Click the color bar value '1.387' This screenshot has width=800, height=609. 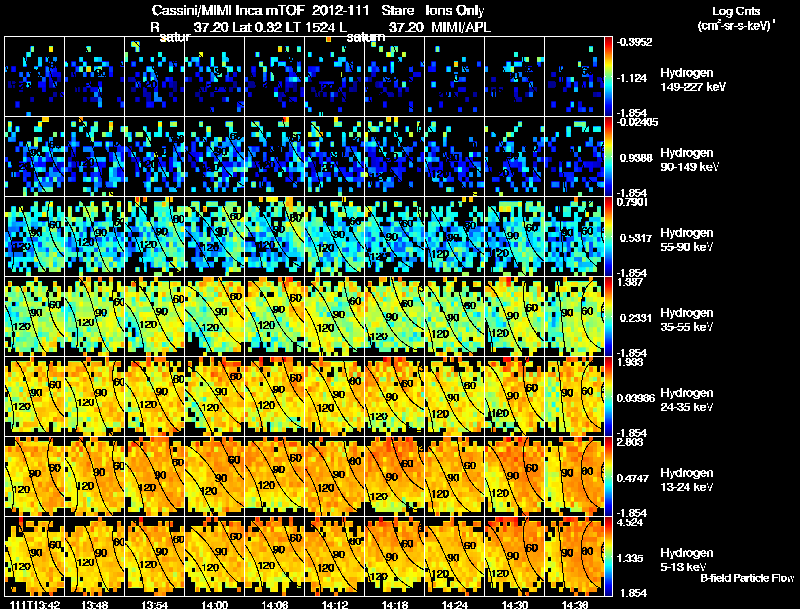[x=630, y=282]
